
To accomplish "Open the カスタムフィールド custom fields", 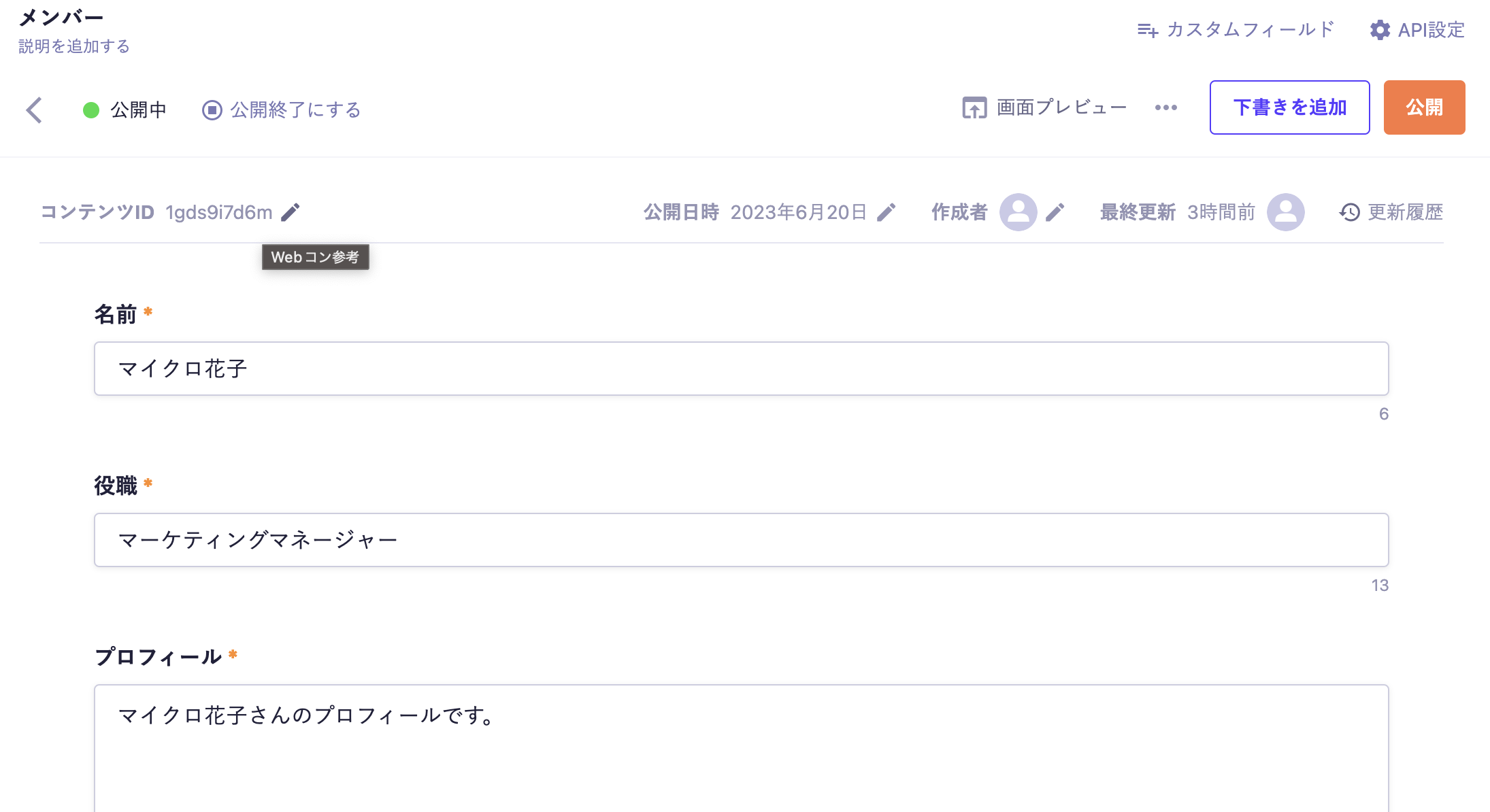I will coord(1236,30).
